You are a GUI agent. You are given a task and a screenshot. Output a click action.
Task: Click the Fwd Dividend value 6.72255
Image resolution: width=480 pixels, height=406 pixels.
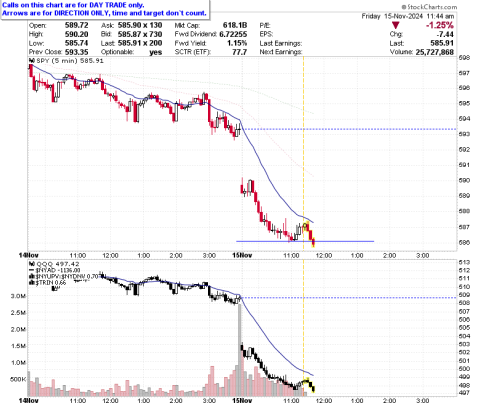(x=233, y=34)
